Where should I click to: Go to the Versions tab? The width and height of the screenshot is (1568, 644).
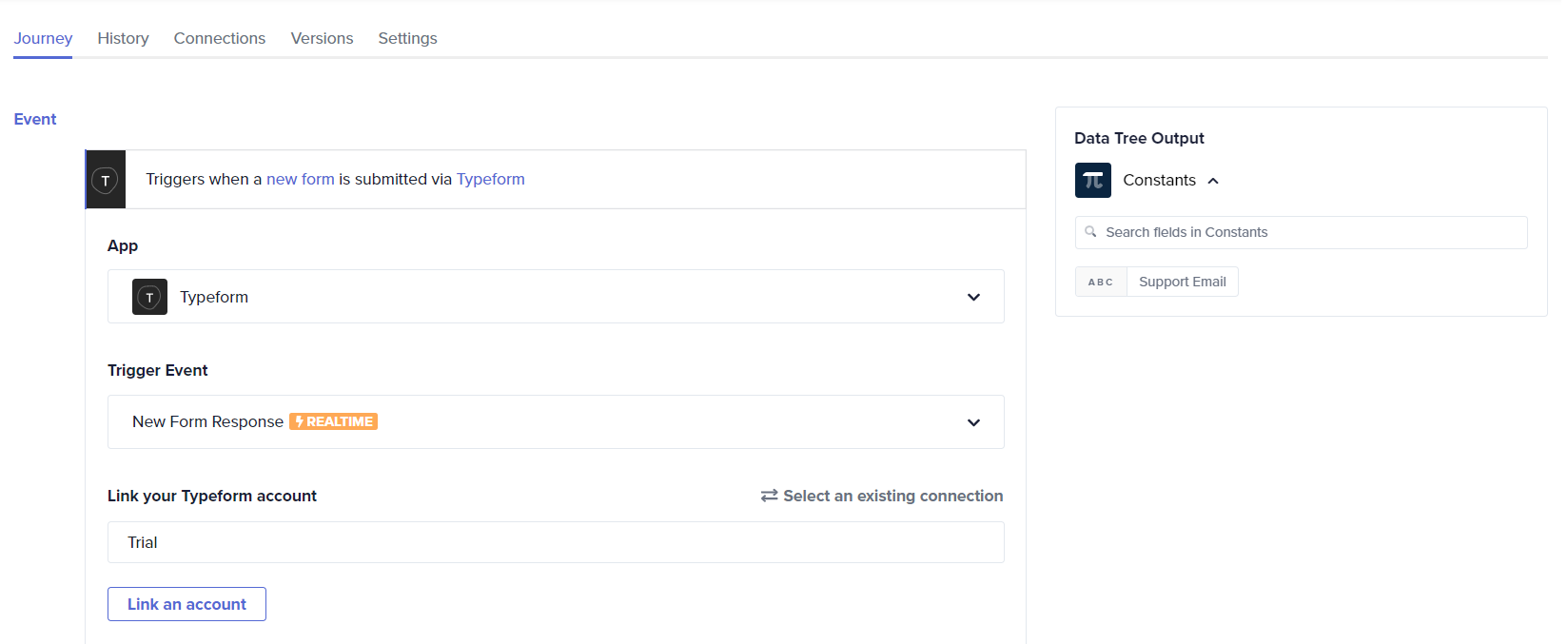click(322, 38)
